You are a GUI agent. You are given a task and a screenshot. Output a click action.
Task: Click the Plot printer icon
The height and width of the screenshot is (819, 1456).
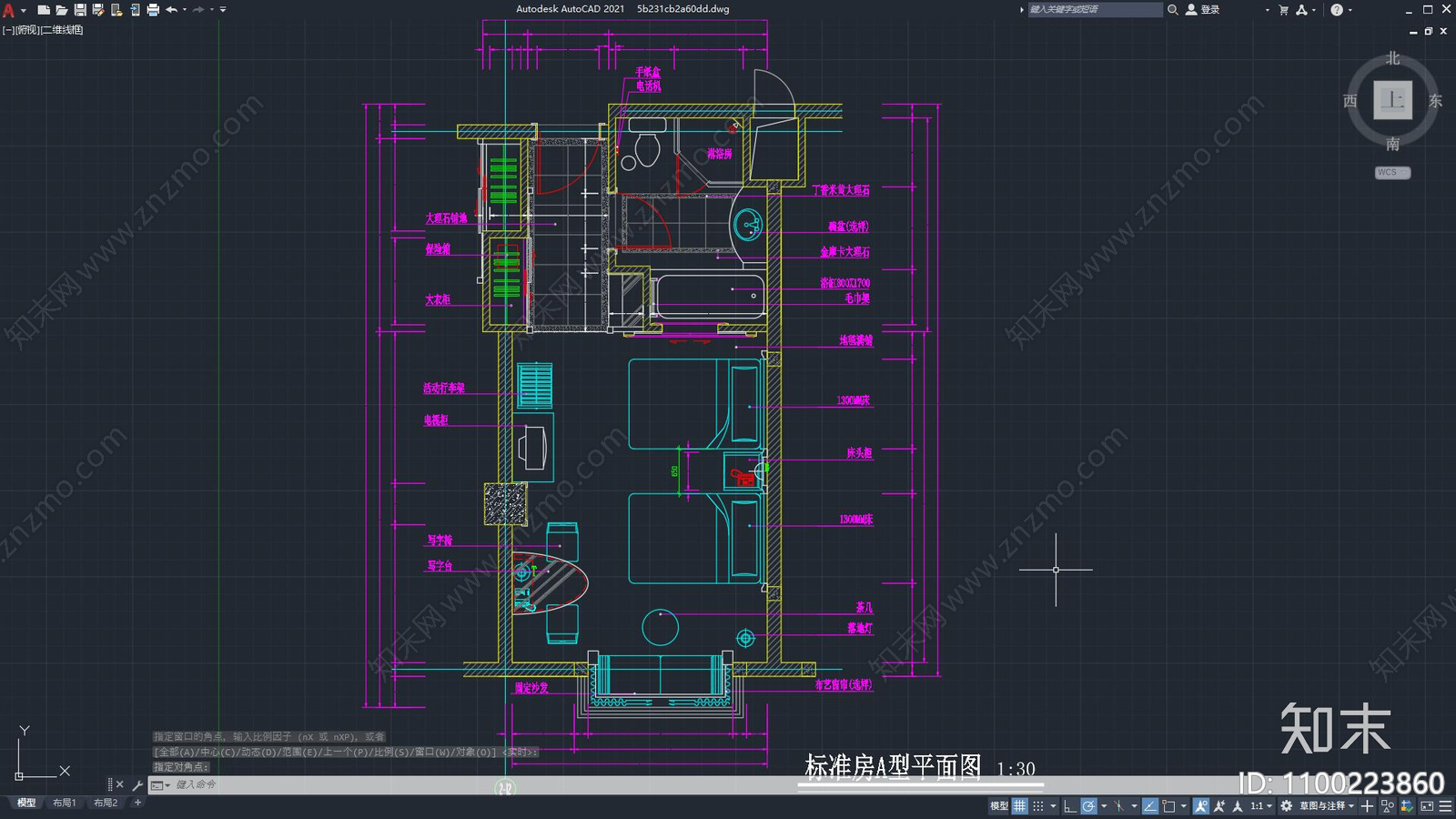[x=152, y=10]
